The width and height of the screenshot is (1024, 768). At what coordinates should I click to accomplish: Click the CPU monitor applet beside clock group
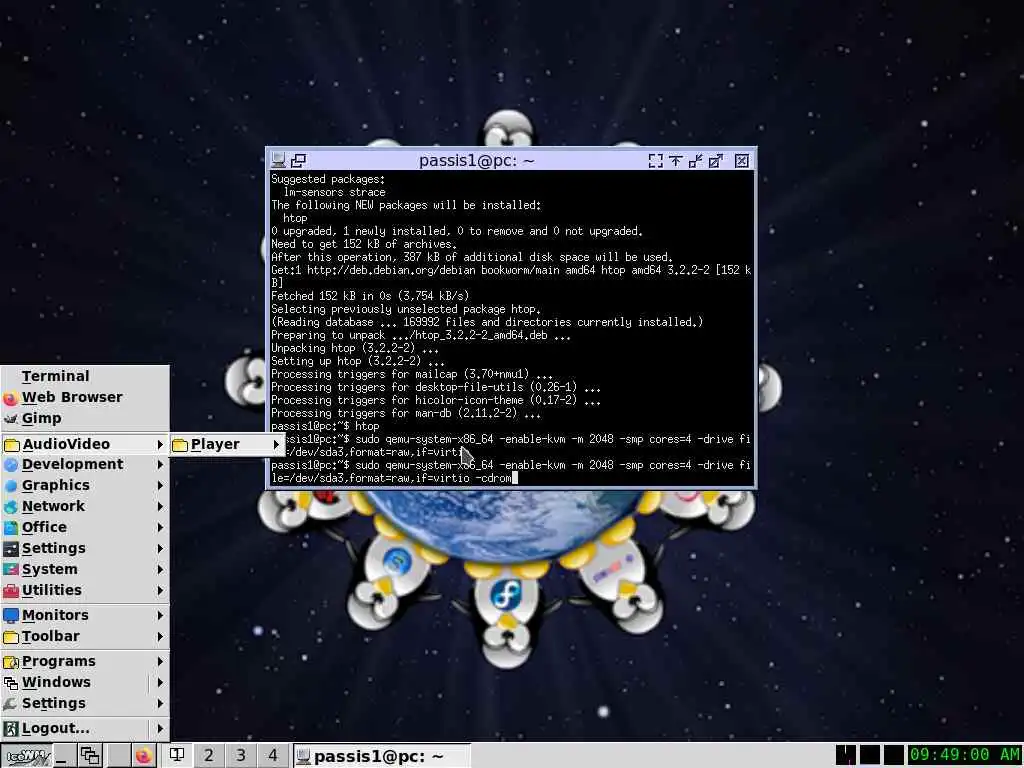(x=846, y=755)
